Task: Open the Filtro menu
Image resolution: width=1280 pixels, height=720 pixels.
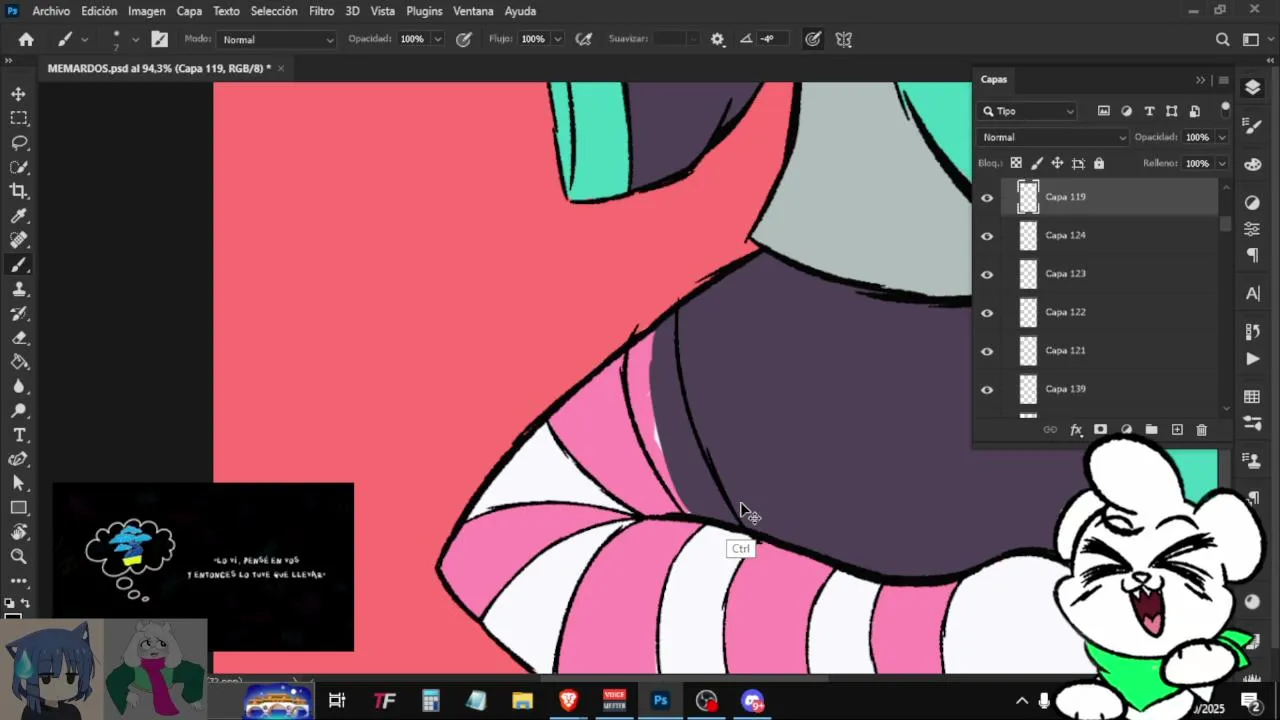Action: (x=322, y=11)
